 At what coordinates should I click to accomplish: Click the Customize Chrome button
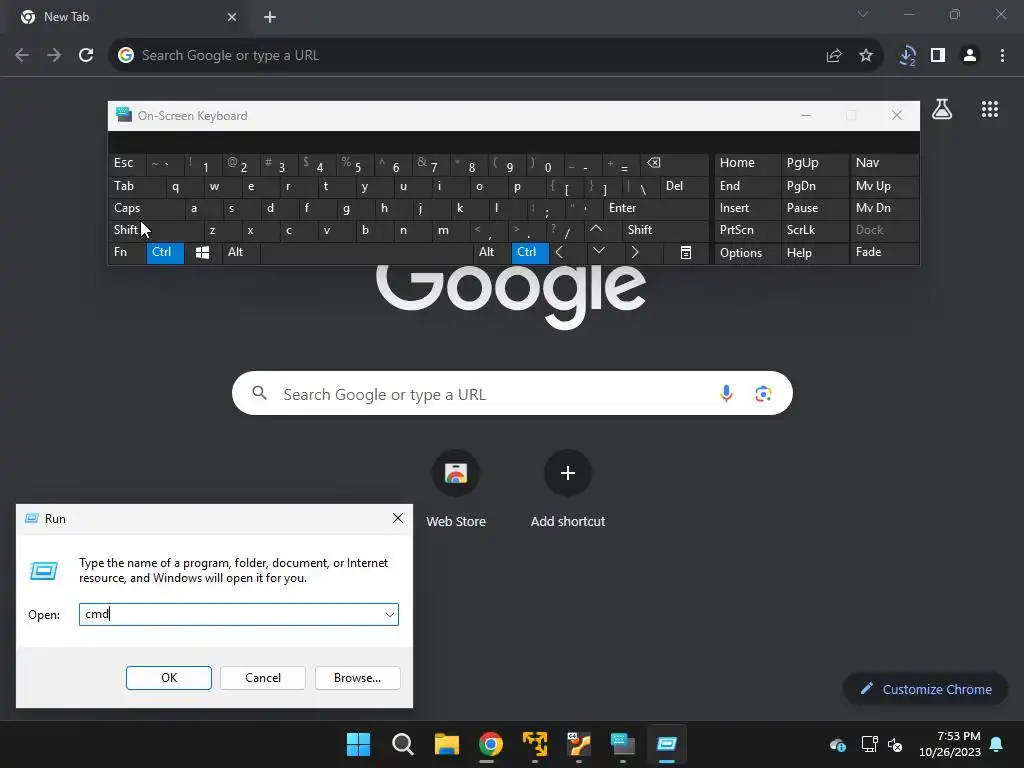pos(925,690)
